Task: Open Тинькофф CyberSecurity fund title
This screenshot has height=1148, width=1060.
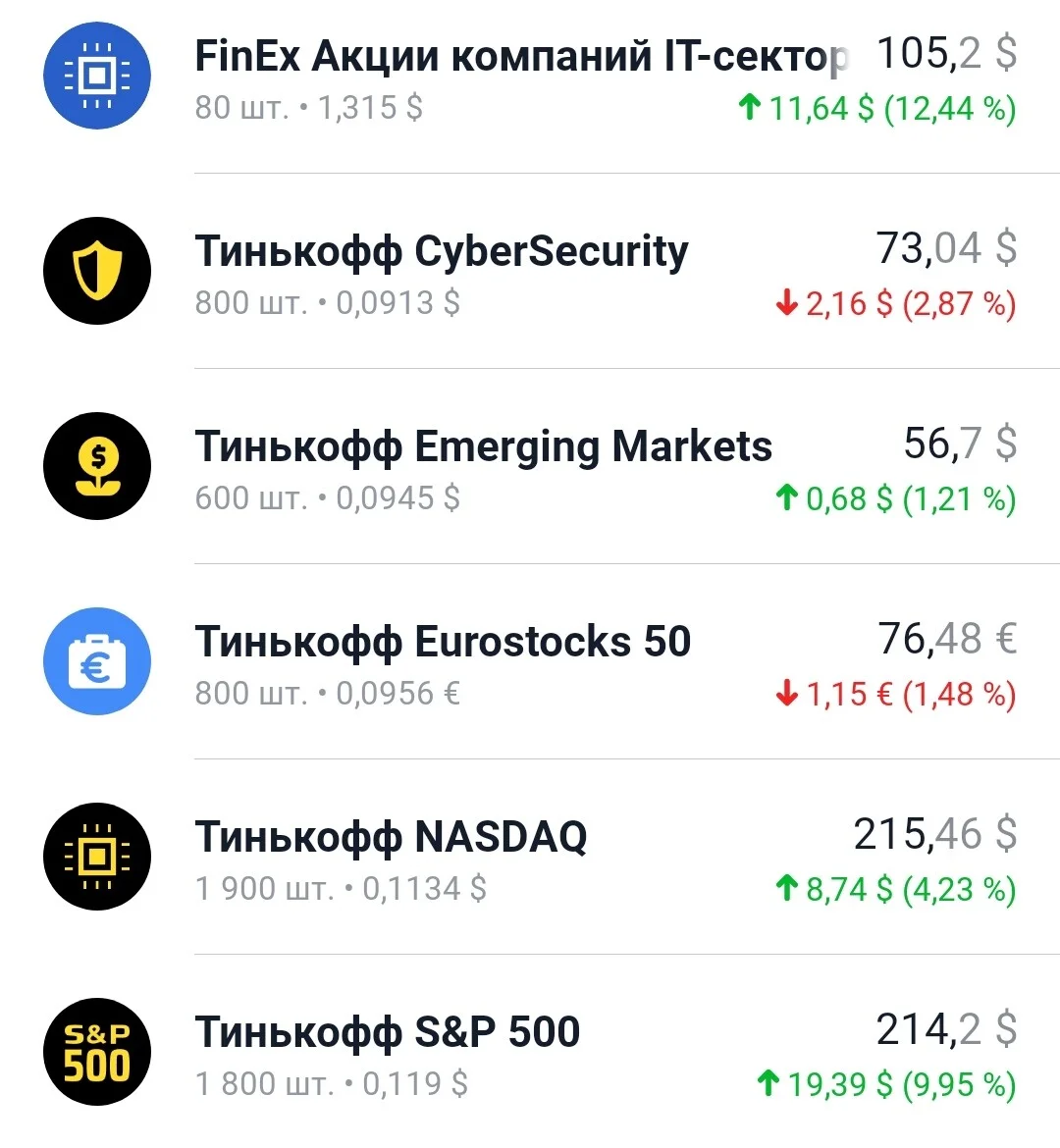Action: (441, 252)
